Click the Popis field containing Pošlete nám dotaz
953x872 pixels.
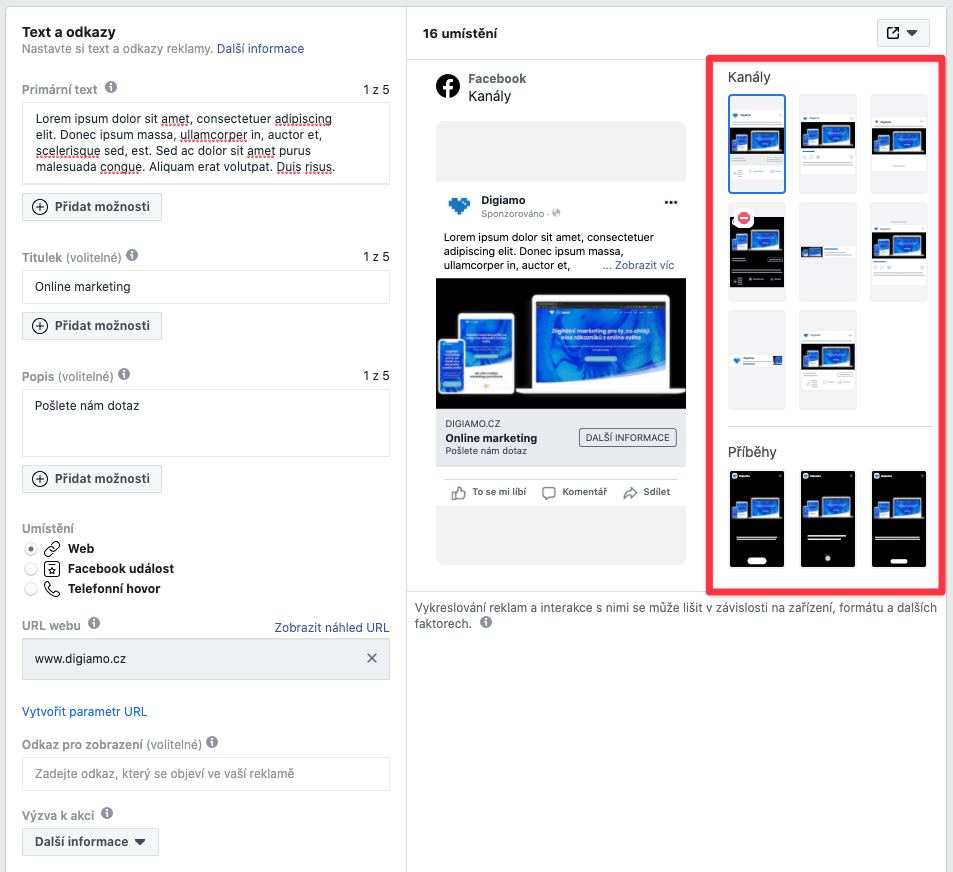(x=206, y=423)
